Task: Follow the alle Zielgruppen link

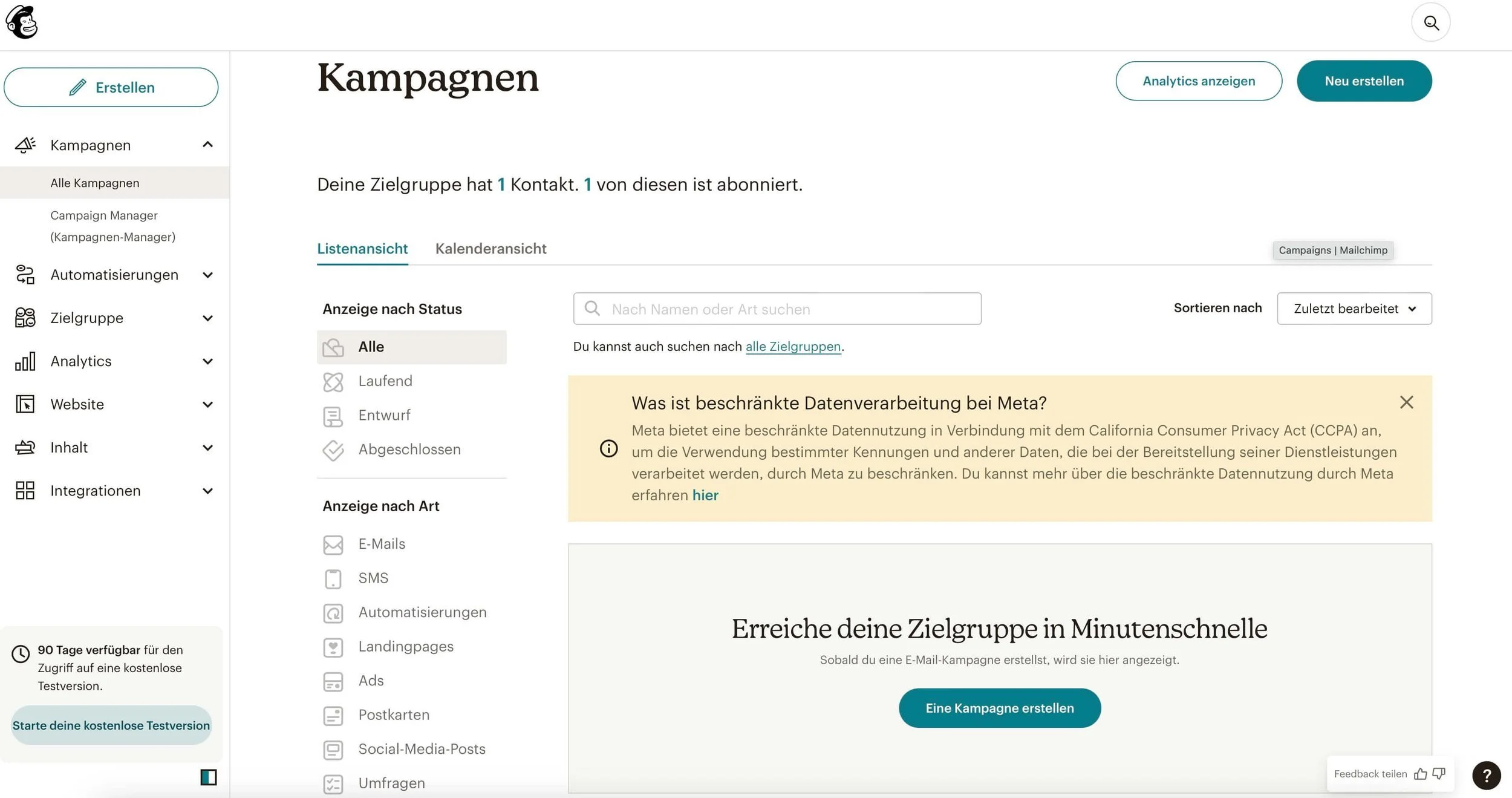Action: click(x=793, y=347)
